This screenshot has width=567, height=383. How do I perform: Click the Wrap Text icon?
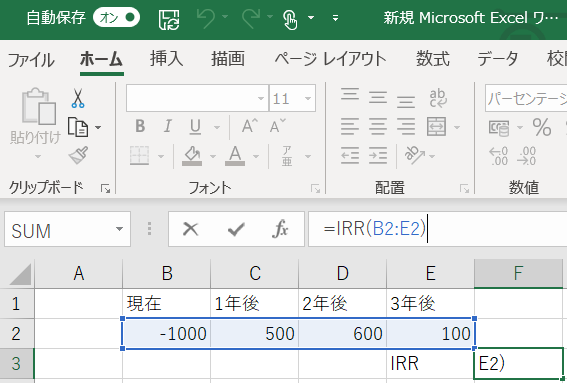pyautogui.click(x=438, y=98)
